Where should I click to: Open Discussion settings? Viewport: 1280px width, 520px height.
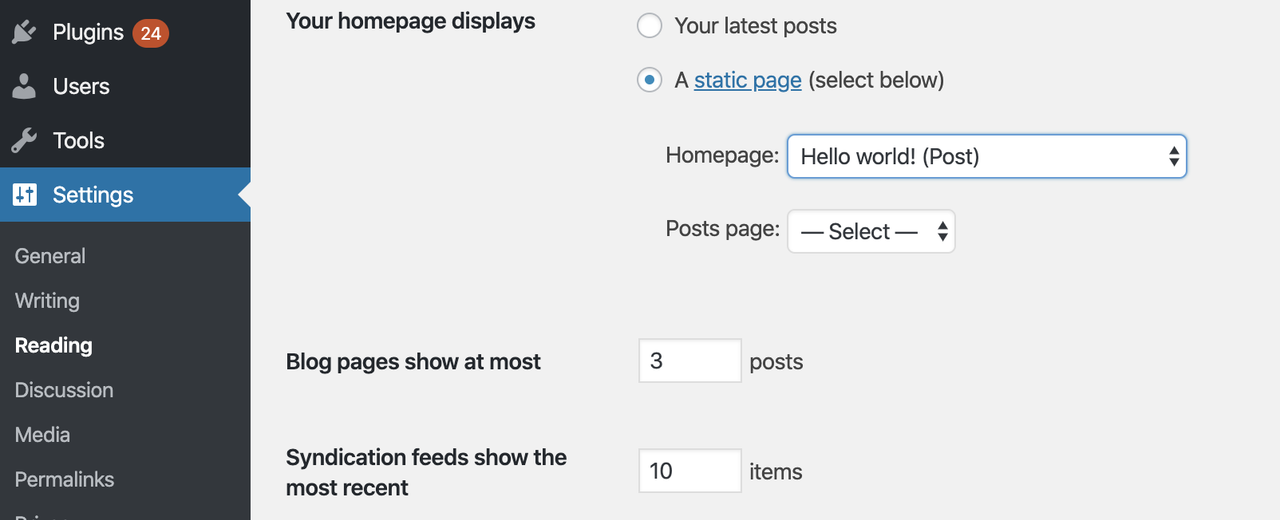(x=64, y=390)
